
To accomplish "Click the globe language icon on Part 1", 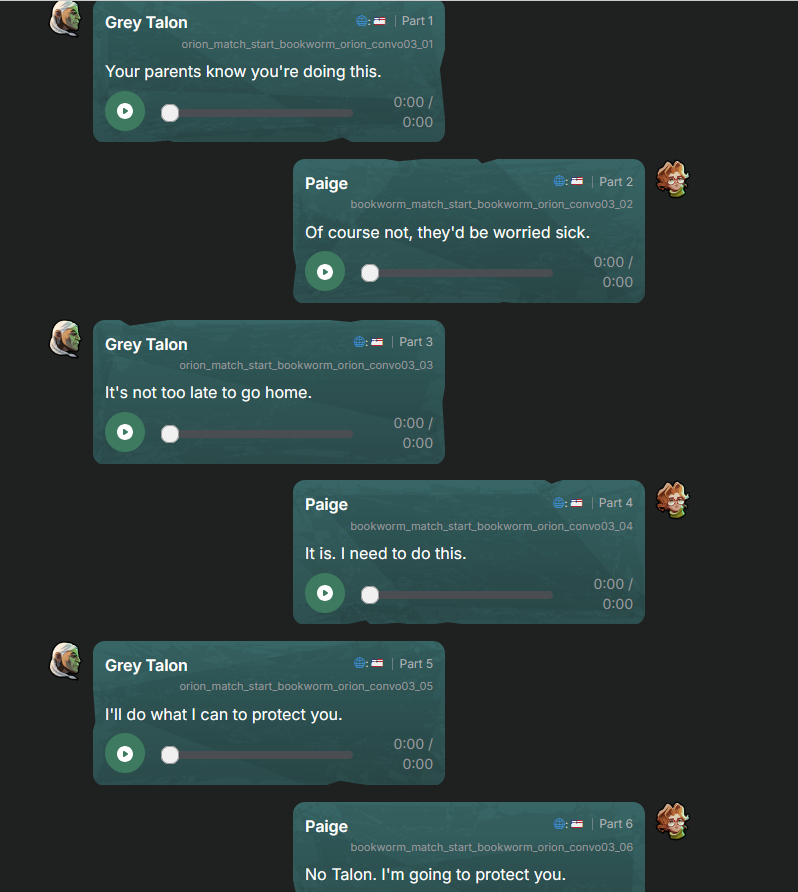I will tap(361, 21).
